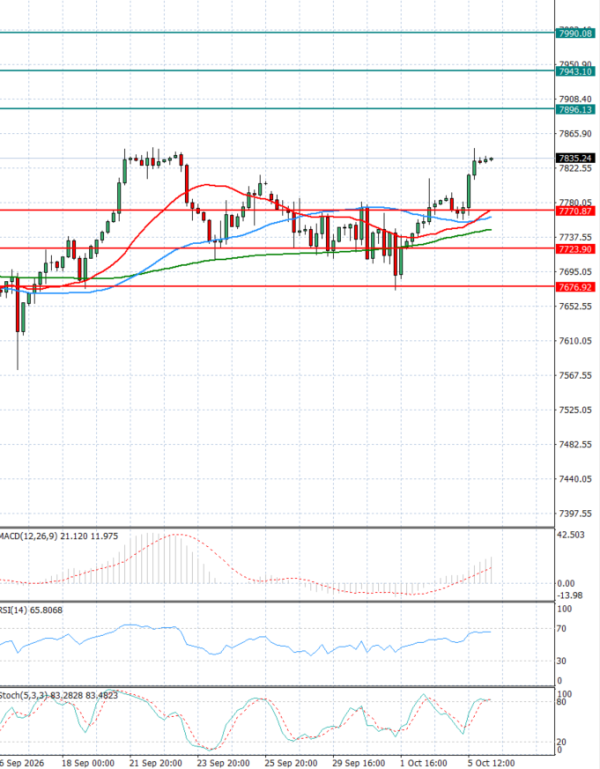Click the 7567.55 price axis value
Screen dimensions: 600x769
[x=575, y=375]
